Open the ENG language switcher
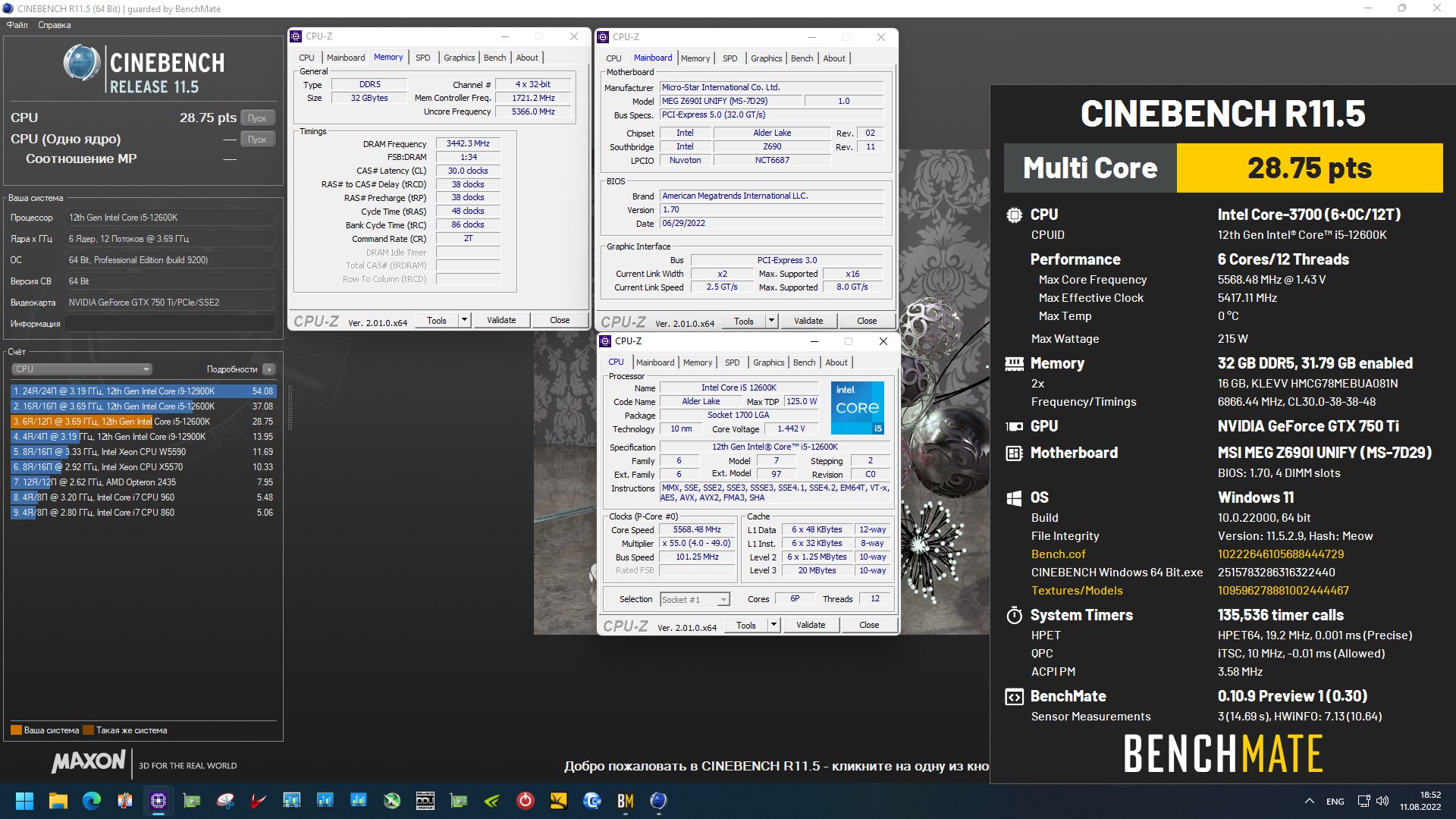 coord(1335,801)
